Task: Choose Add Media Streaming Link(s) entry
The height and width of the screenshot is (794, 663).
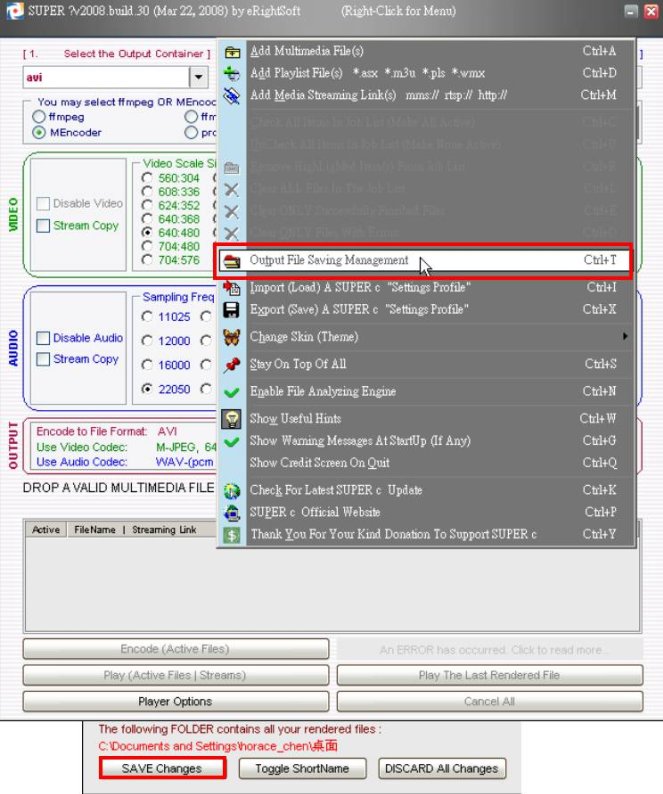Action: [425, 95]
